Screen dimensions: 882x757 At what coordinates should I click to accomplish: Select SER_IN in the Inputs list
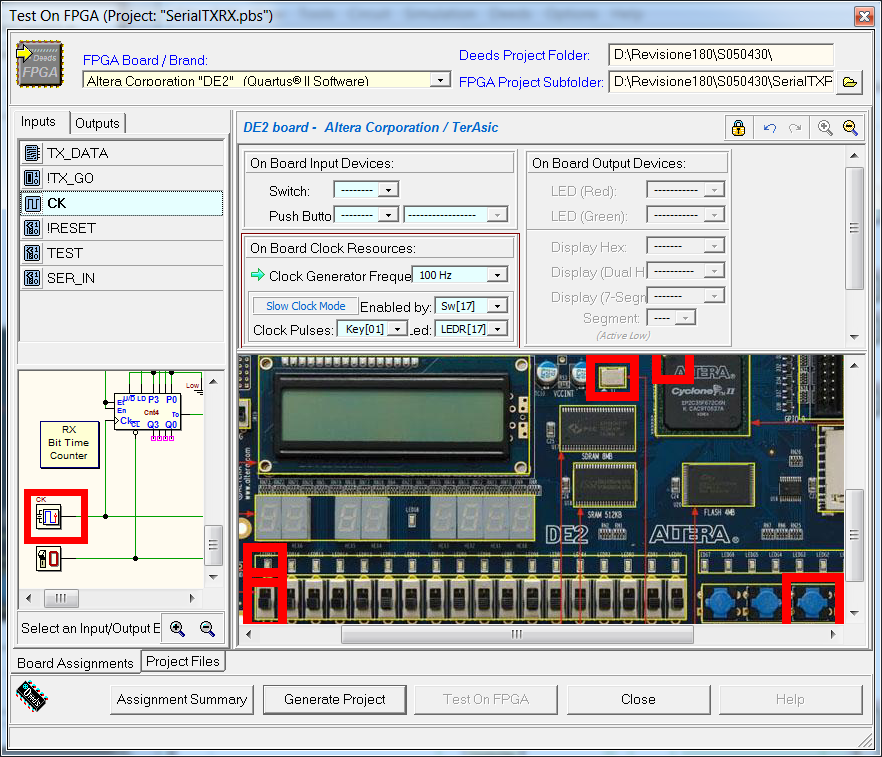point(122,278)
